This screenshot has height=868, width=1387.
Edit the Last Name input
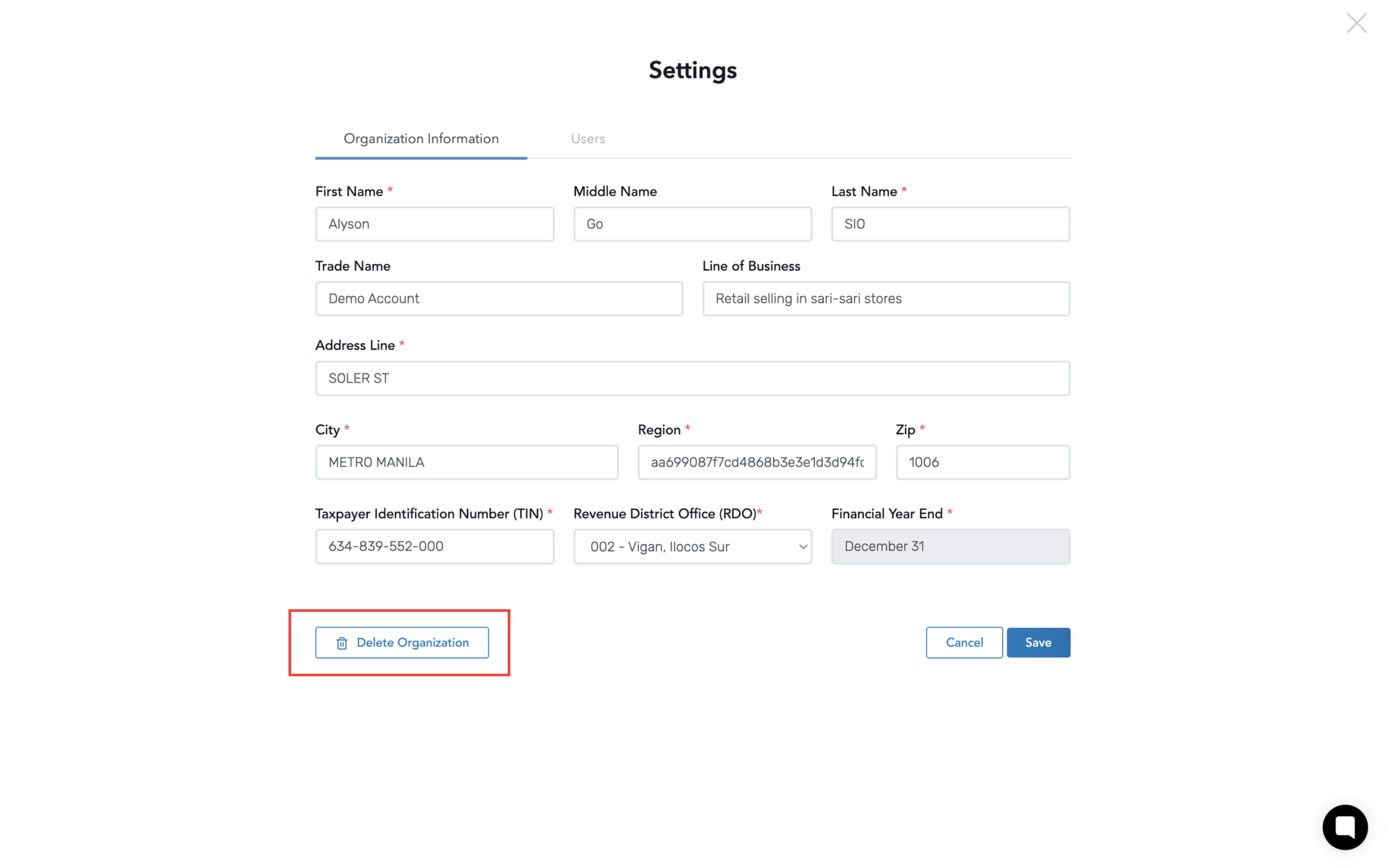pyautogui.click(x=950, y=224)
